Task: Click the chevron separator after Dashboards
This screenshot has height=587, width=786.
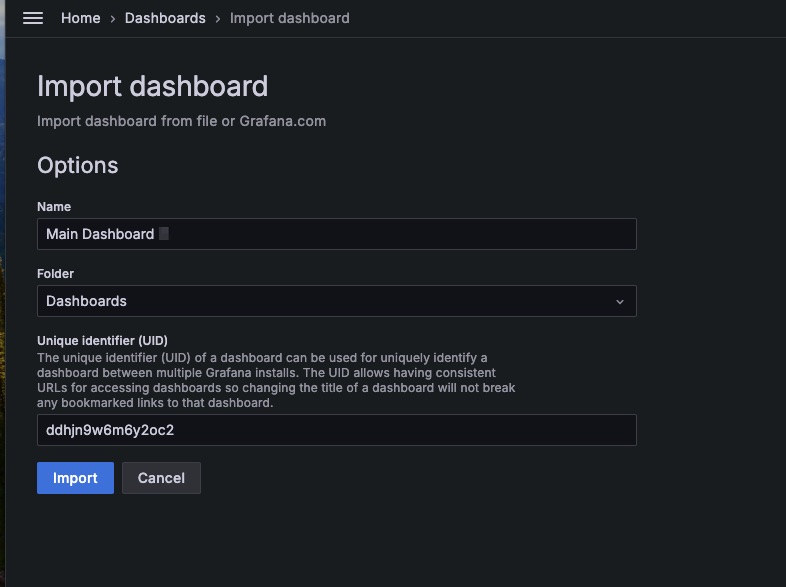Action: pos(218,18)
